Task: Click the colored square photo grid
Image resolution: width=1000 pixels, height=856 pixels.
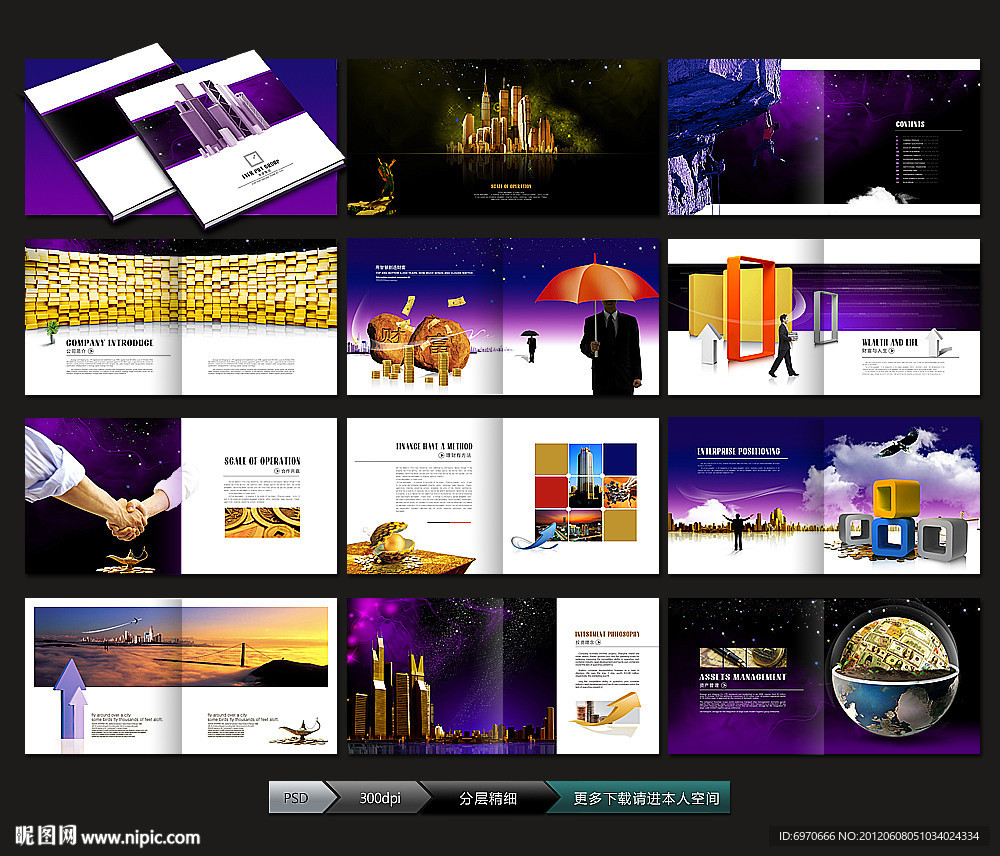Action: [585, 492]
